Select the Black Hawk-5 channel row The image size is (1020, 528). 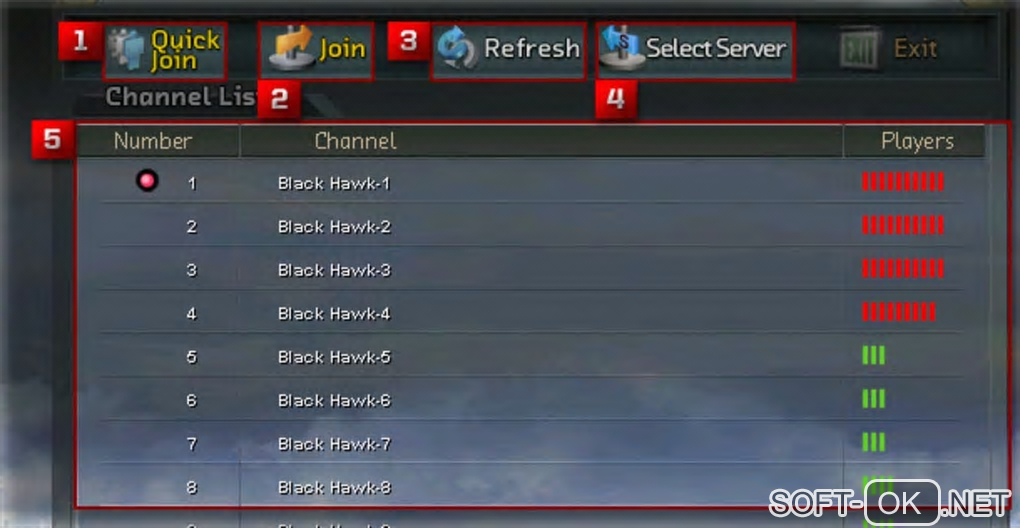[x=530, y=356]
